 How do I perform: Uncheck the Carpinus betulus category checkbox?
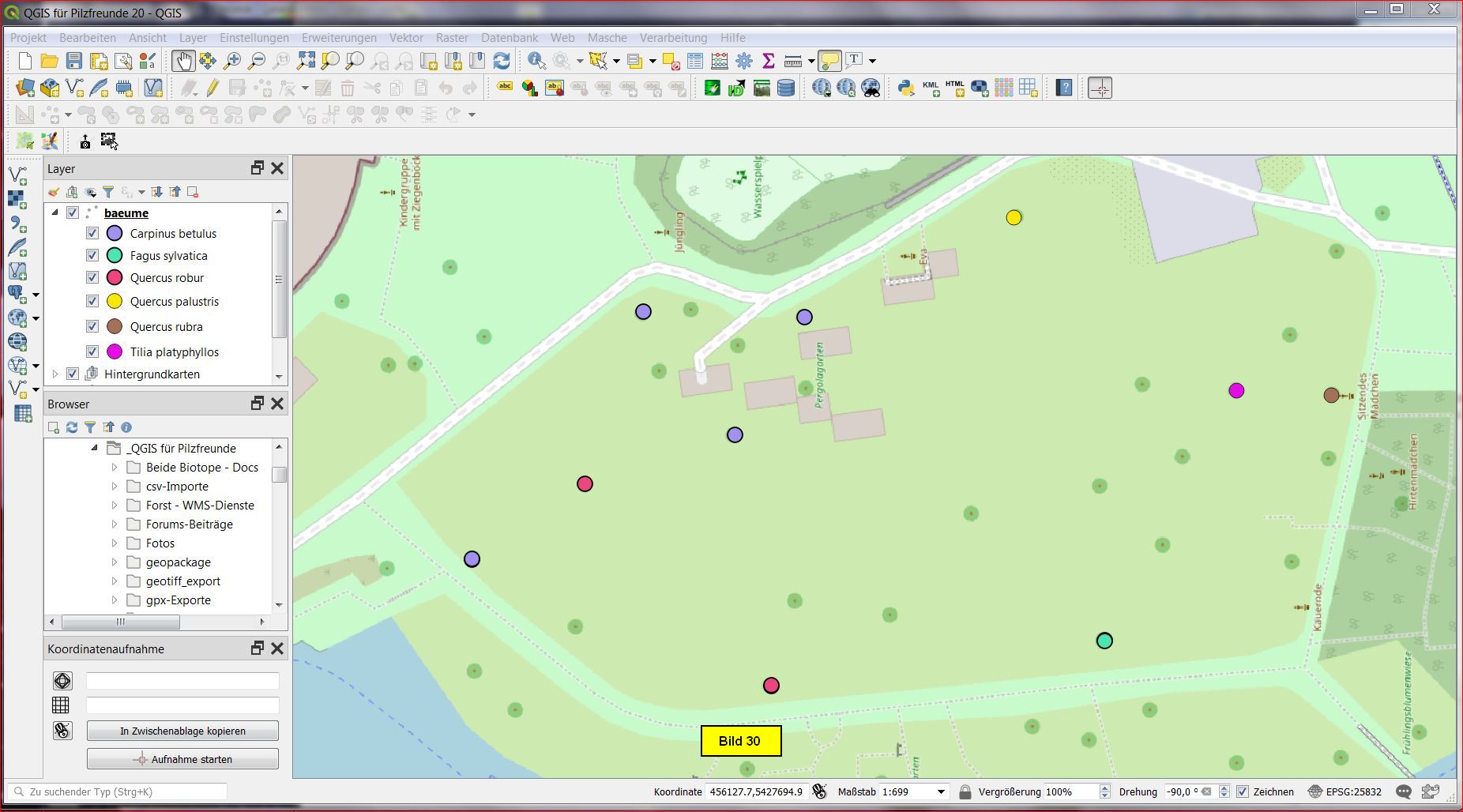[x=92, y=234]
